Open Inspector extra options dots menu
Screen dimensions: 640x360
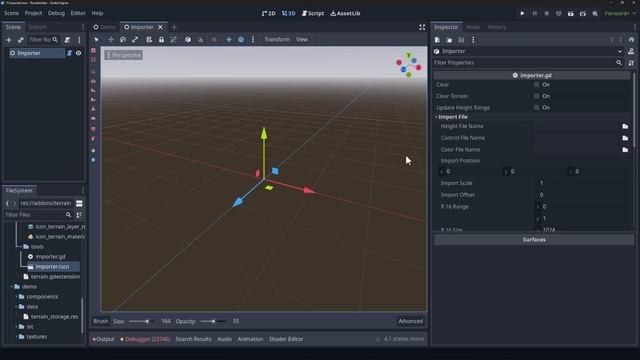click(x=473, y=40)
